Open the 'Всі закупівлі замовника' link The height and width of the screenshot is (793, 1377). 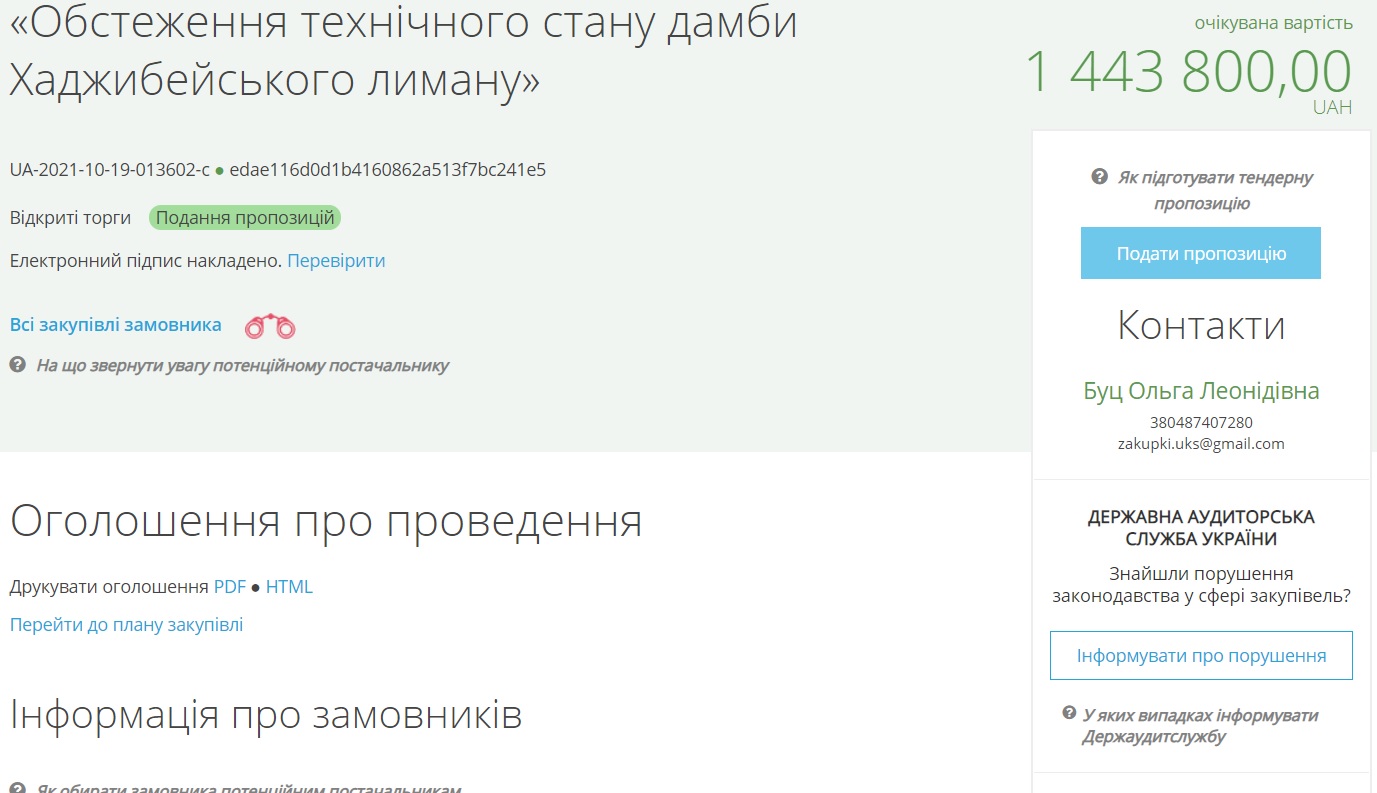[116, 325]
